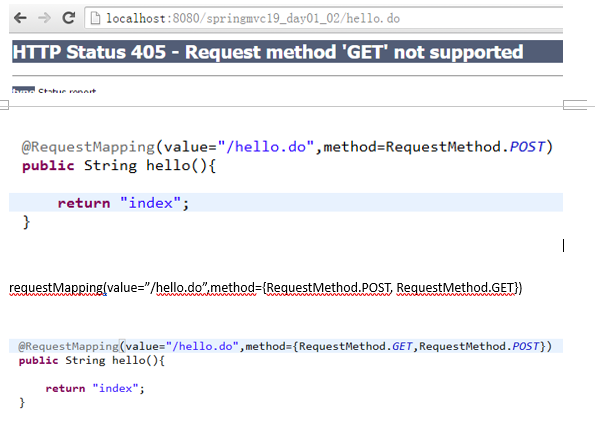The image size is (595, 428).
Task: Focus the localhost:8080 address bar
Action: pos(324,18)
